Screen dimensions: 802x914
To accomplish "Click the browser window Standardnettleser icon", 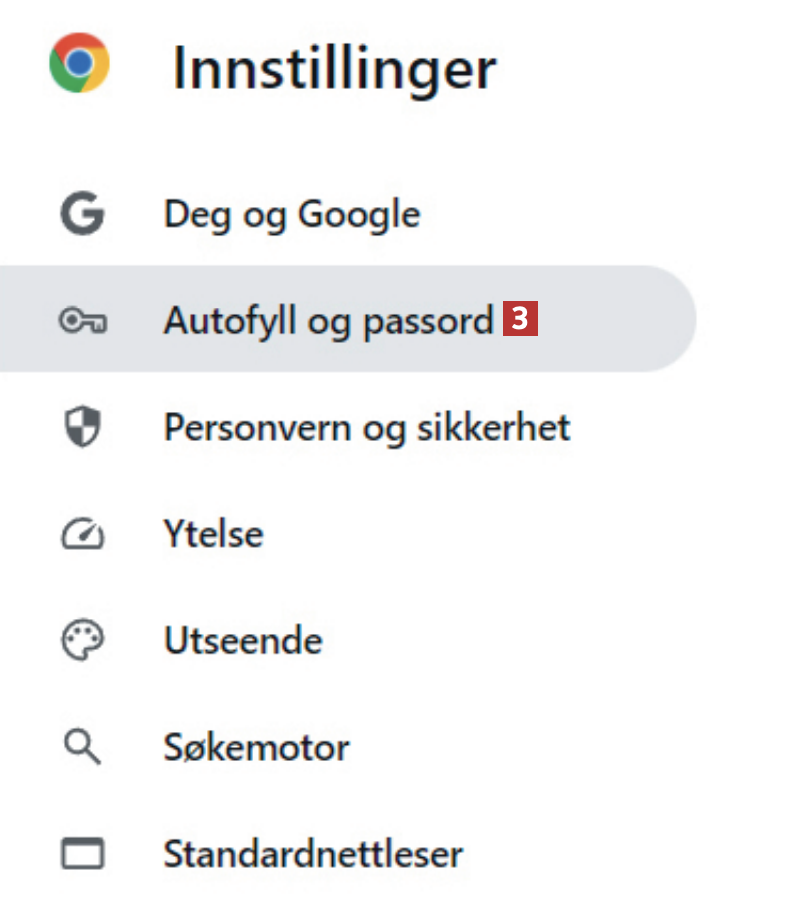I will (x=82, y=854).
